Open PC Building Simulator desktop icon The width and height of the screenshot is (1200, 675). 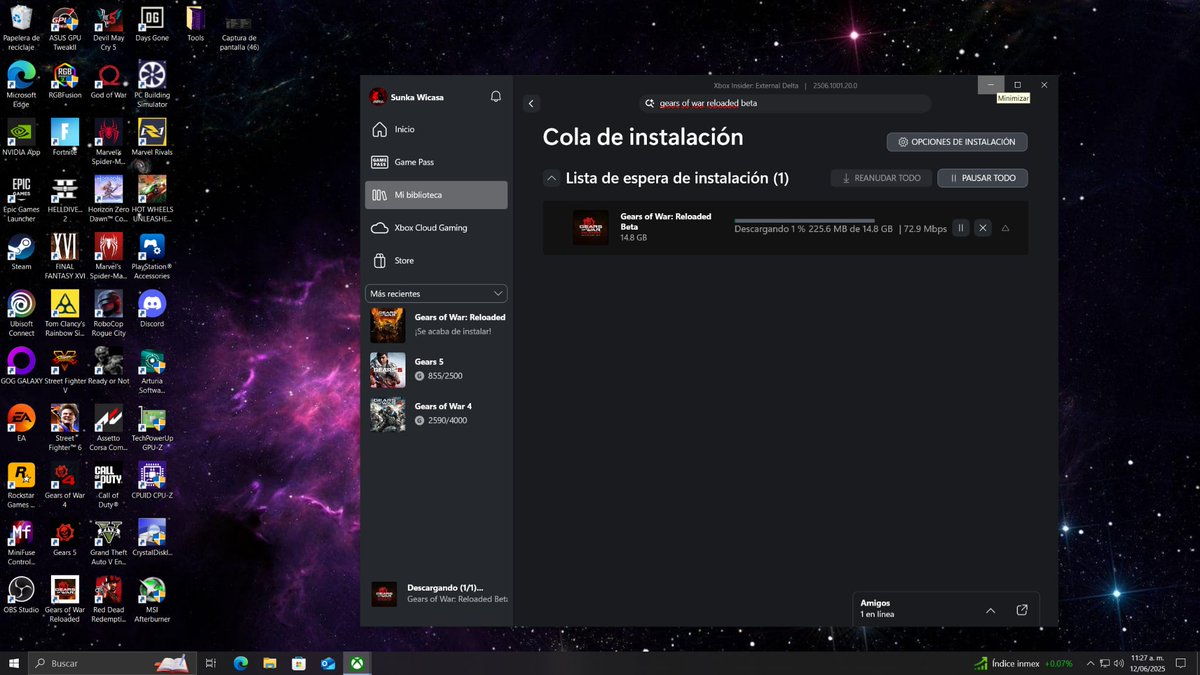152,86
